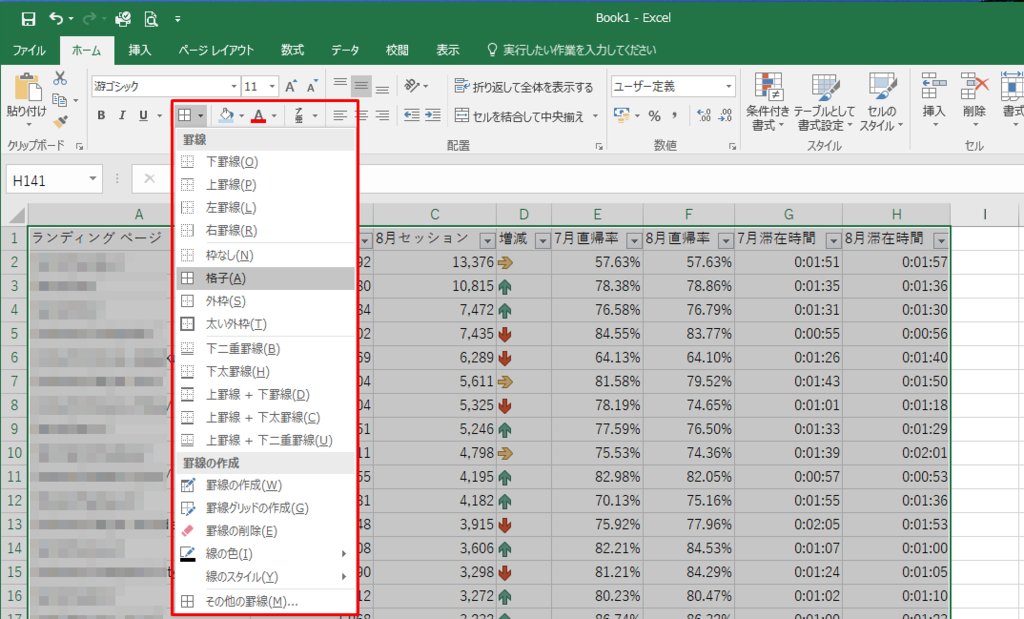Select 枠なし(N) no border option
The image size is (1024, 619).
pos(266,255)
